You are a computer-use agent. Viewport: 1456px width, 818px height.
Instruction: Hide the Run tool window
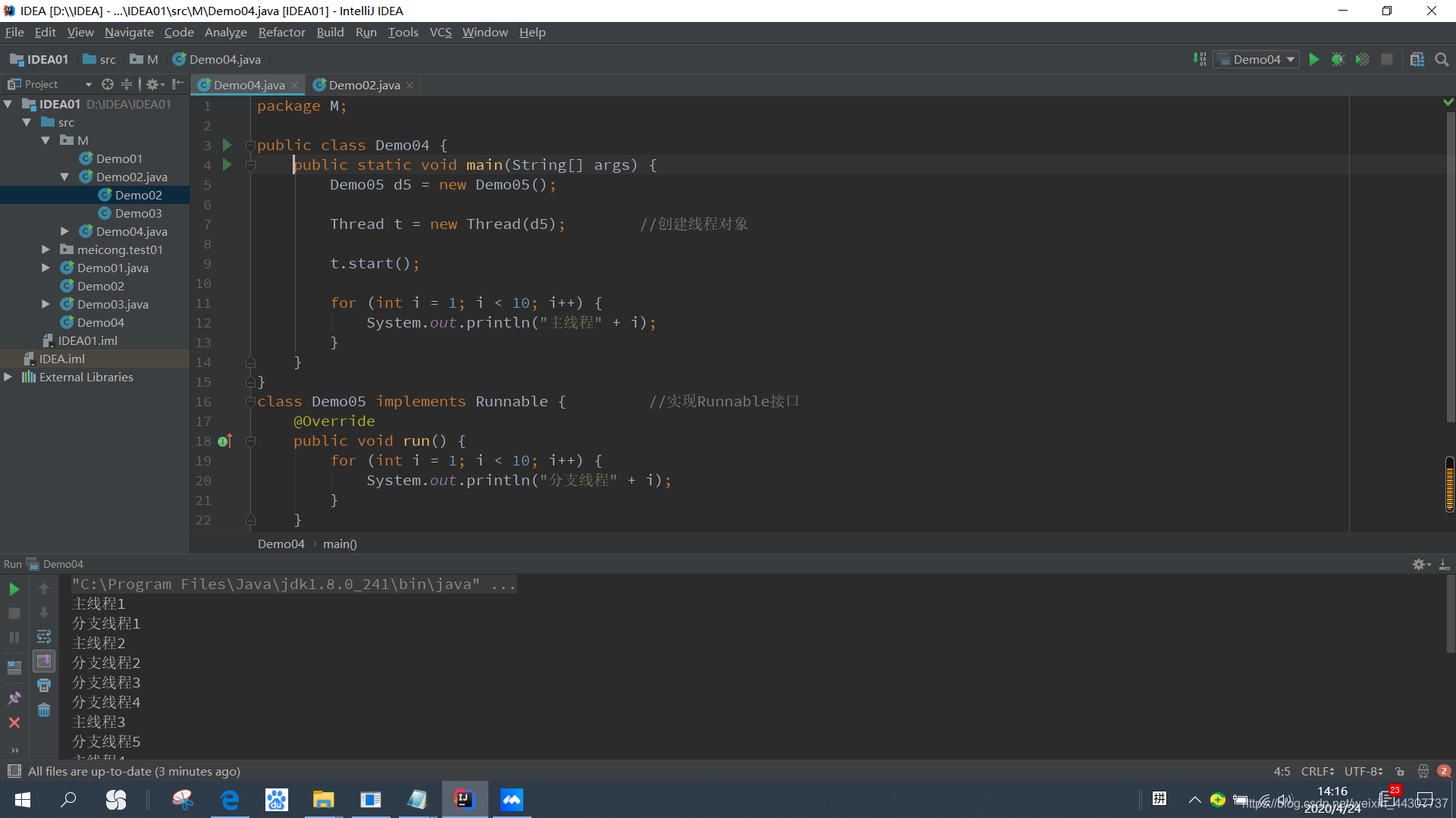[x=1445, y=564]
